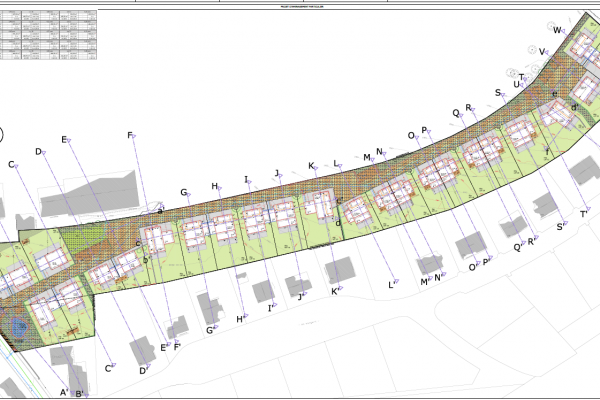600x400 pixels.
Task: Pick the section label J'
Action: point(300,297)
